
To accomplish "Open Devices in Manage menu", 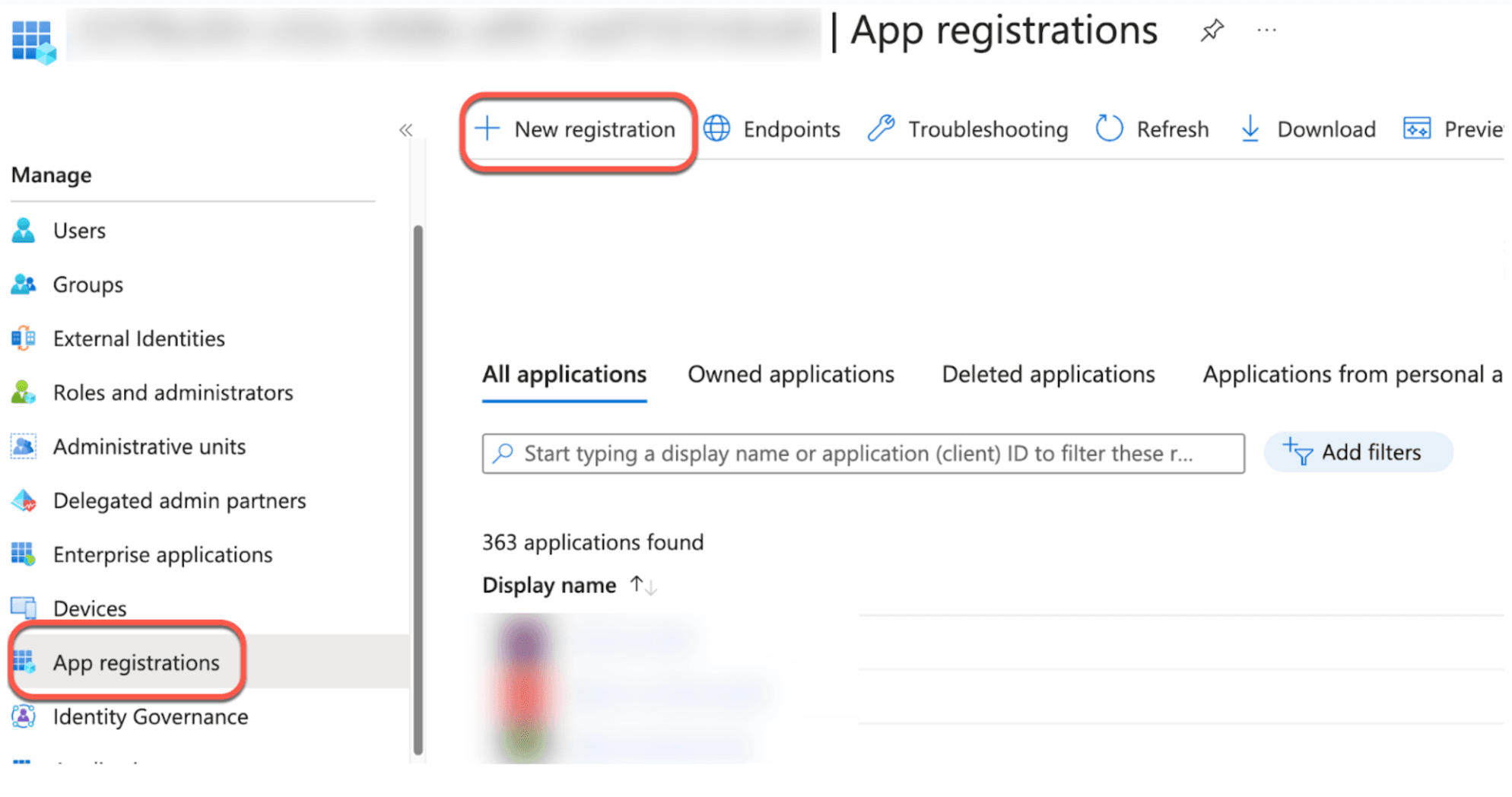I will click(90, 608).
